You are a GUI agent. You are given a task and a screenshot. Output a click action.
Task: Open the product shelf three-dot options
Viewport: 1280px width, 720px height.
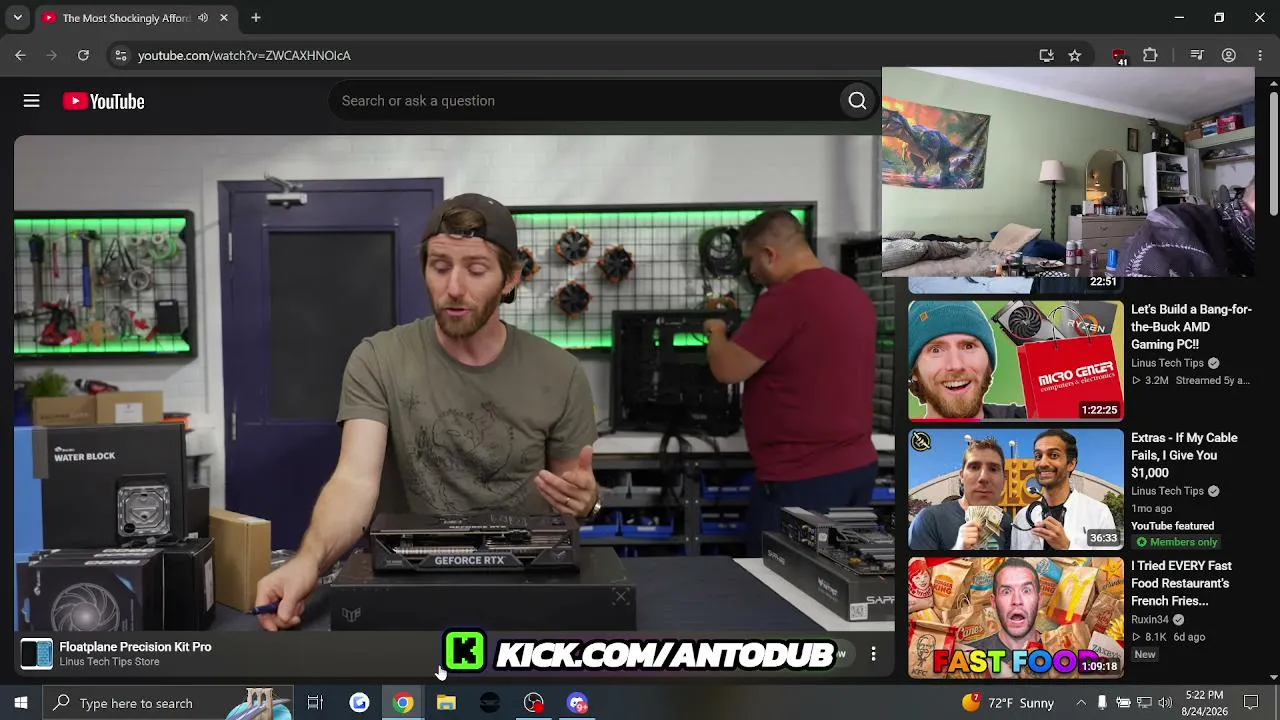873,654
